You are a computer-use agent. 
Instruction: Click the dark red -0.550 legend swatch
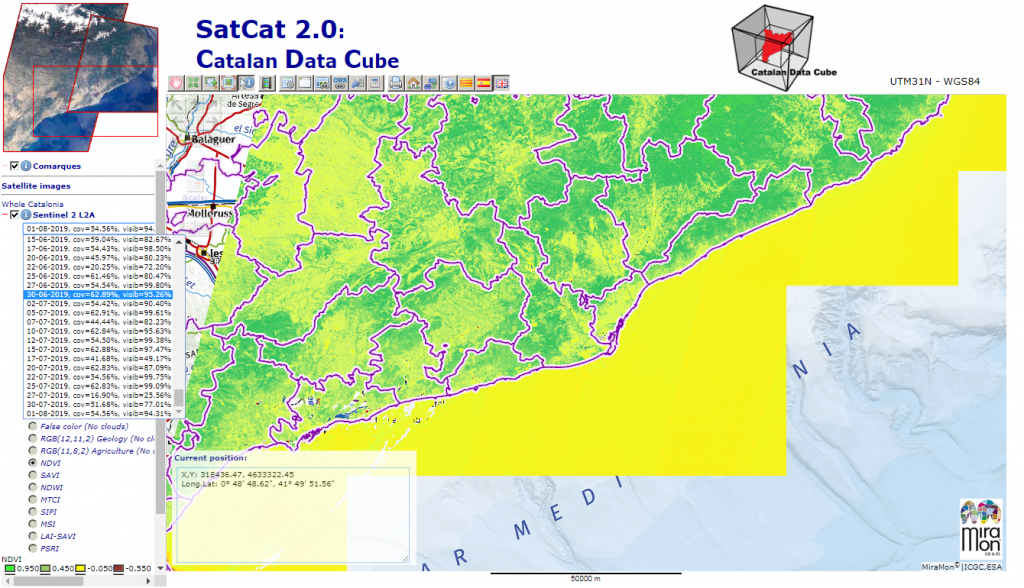pyautogui.click(x=118, y=568)
